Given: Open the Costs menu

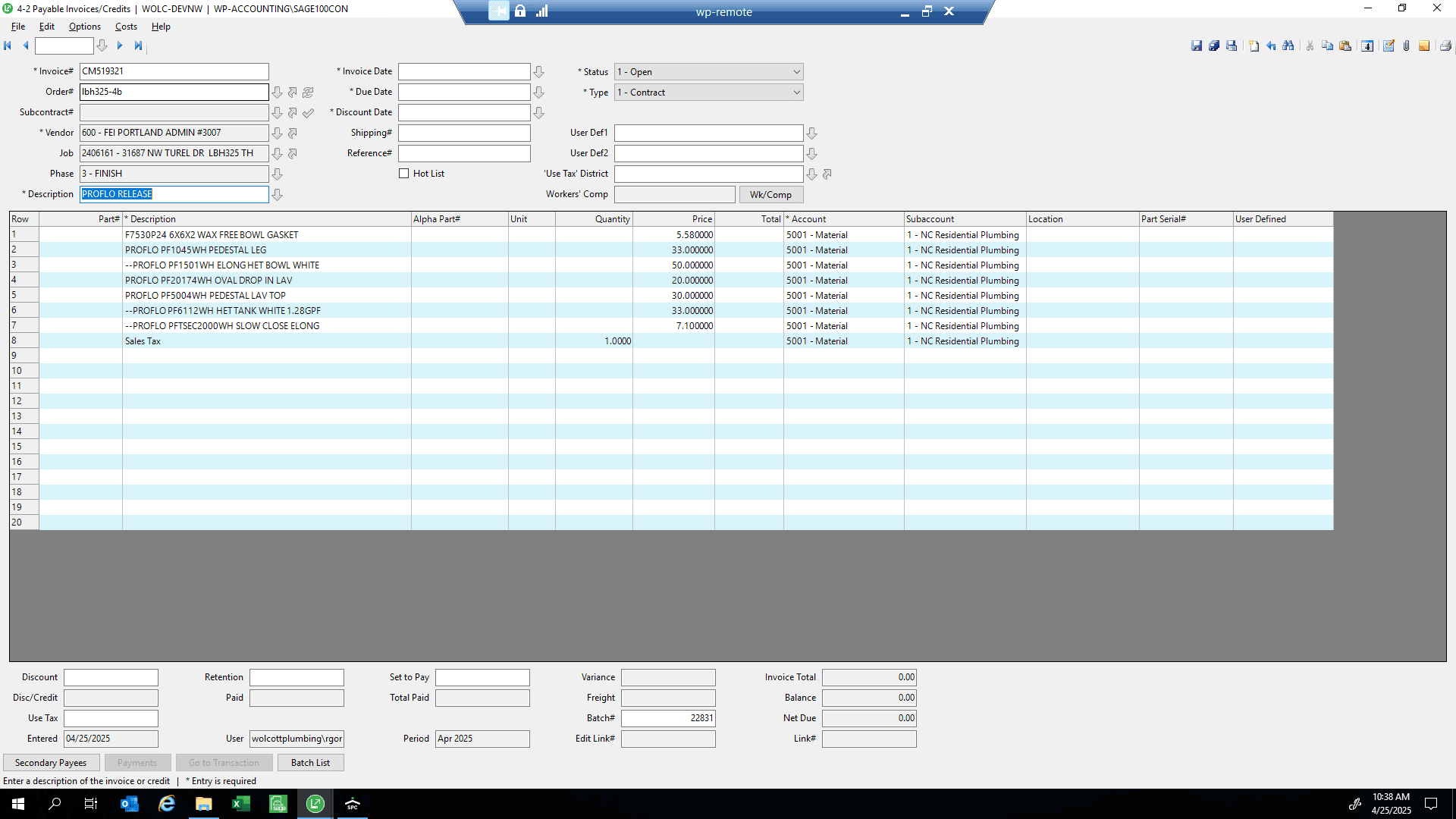Looking at the screenshot, I should point(126,27).
